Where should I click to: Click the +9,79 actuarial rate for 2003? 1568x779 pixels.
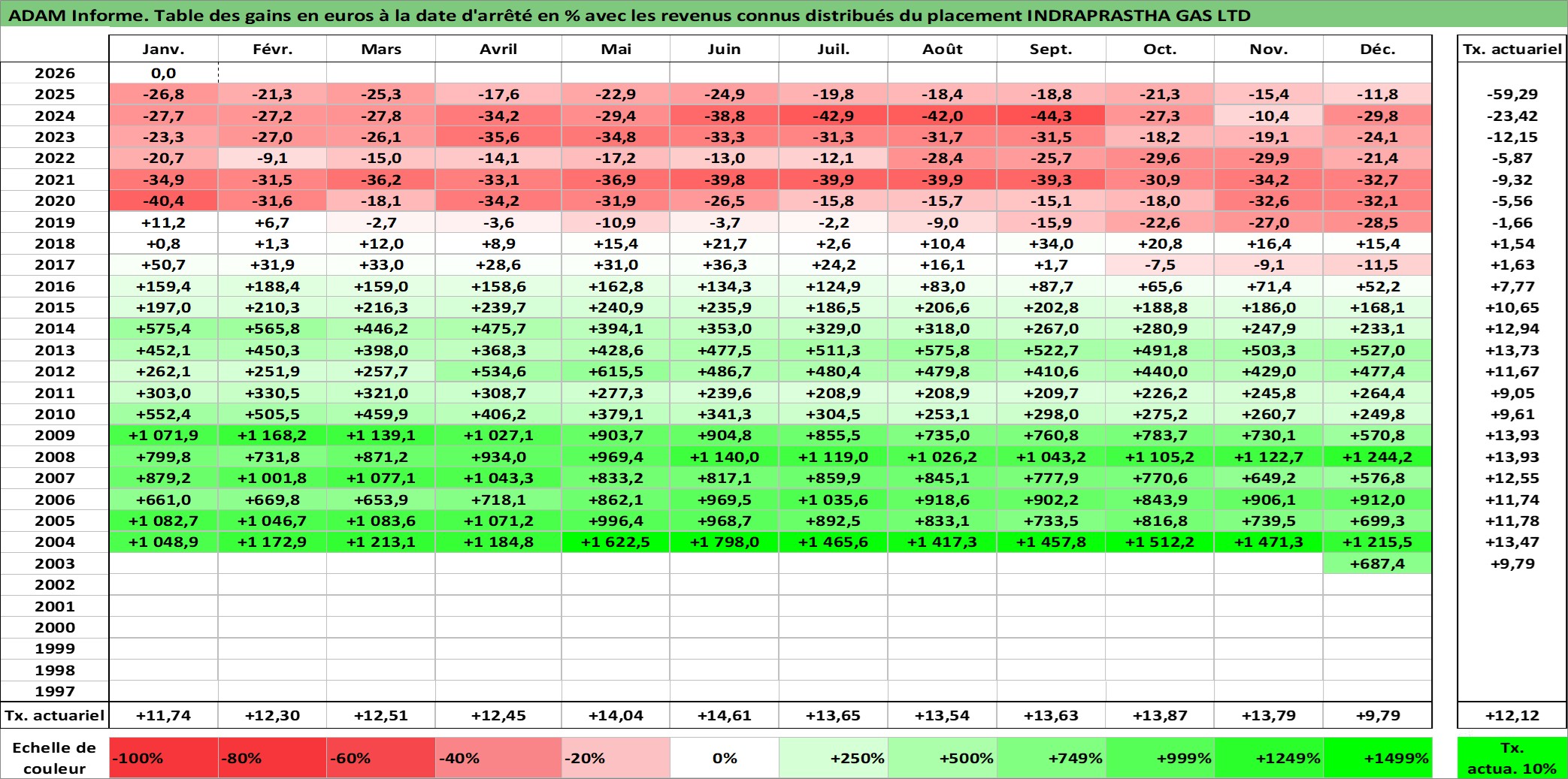point(1512,563)
